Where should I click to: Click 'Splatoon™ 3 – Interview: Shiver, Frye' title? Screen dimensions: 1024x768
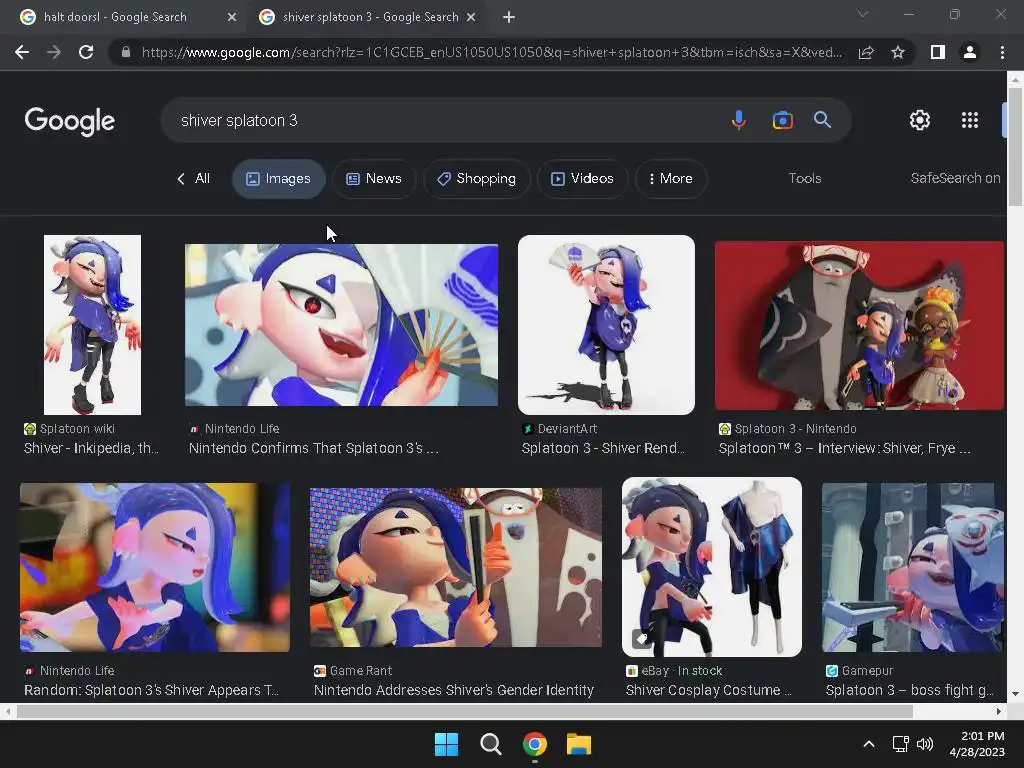pos(844,448)
